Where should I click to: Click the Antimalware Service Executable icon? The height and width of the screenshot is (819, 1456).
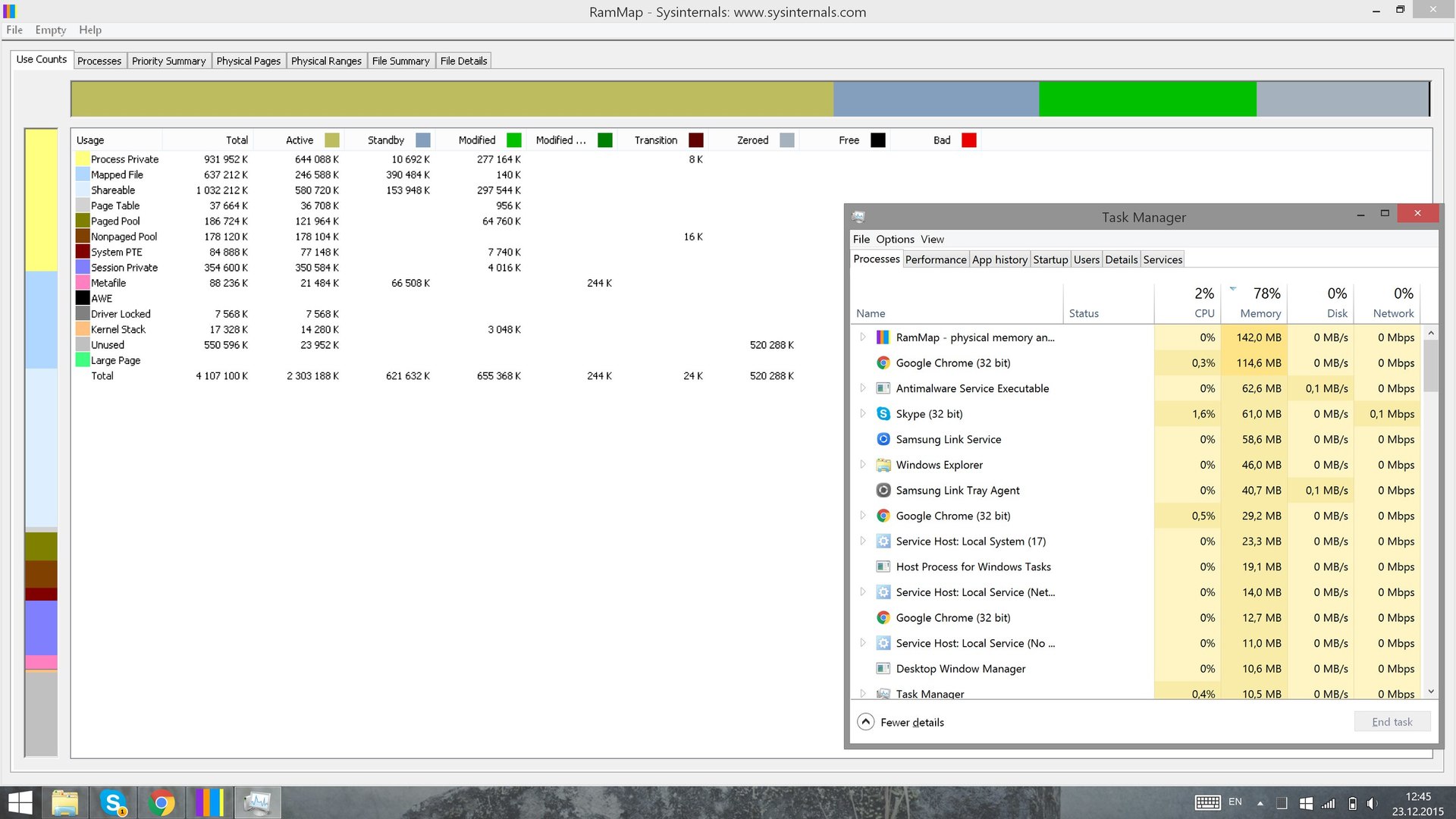pyautogui.click(x=883, y=388)
